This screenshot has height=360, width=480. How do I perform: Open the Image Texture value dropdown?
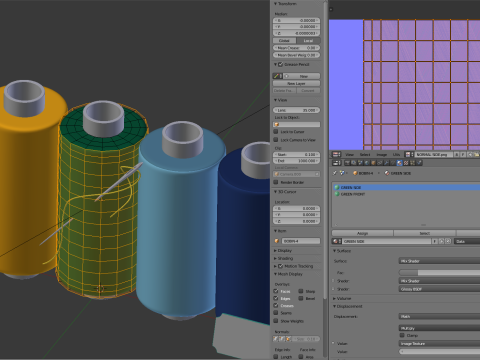pos(439,343)
